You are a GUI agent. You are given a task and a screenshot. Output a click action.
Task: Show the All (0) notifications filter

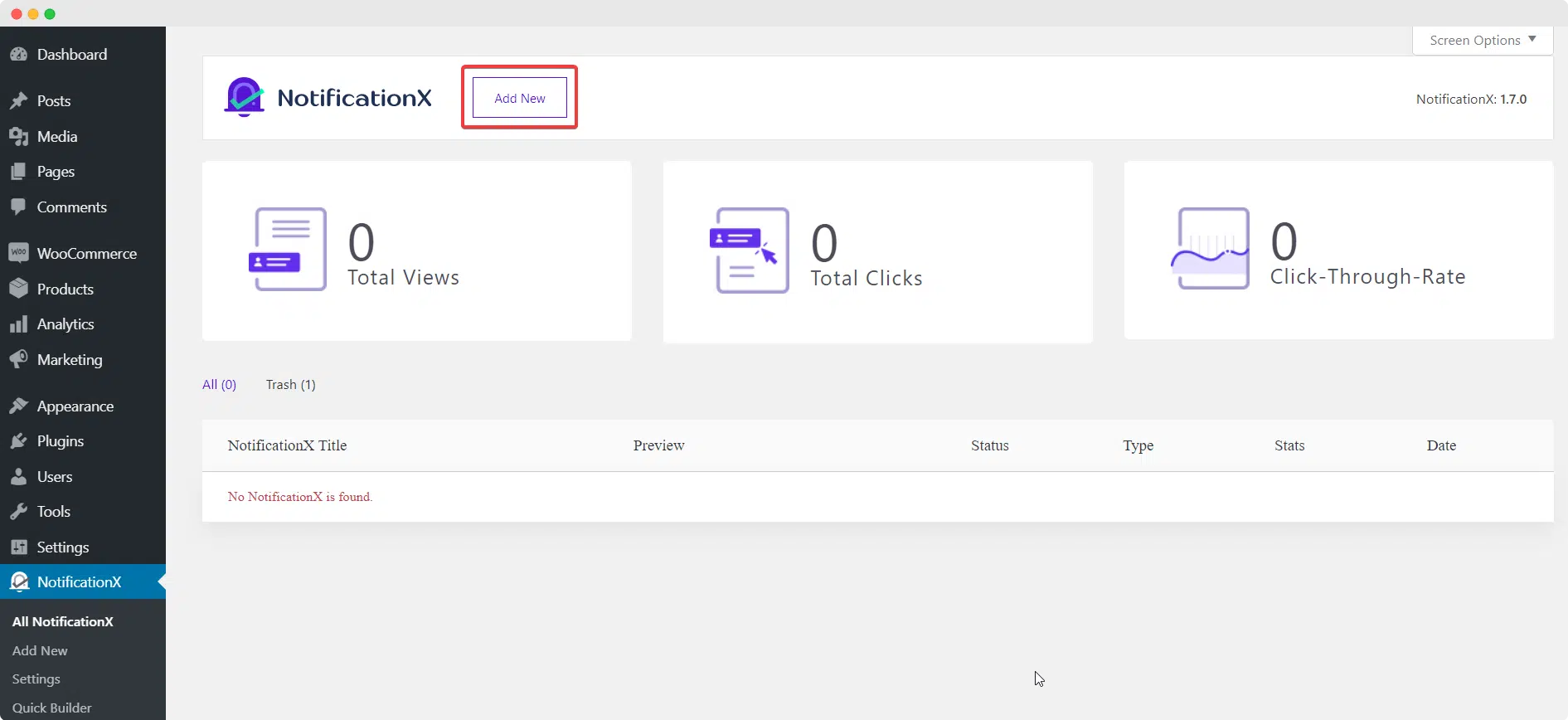tap(219, 385)
